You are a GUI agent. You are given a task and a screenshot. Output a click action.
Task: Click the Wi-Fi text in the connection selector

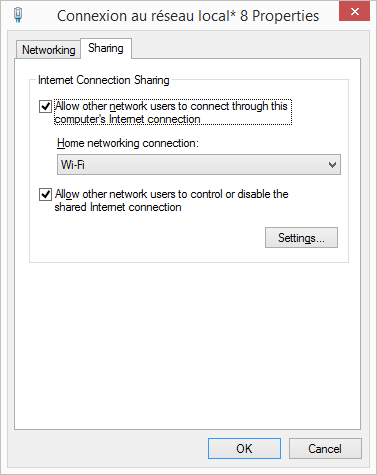tap(72, 165)
